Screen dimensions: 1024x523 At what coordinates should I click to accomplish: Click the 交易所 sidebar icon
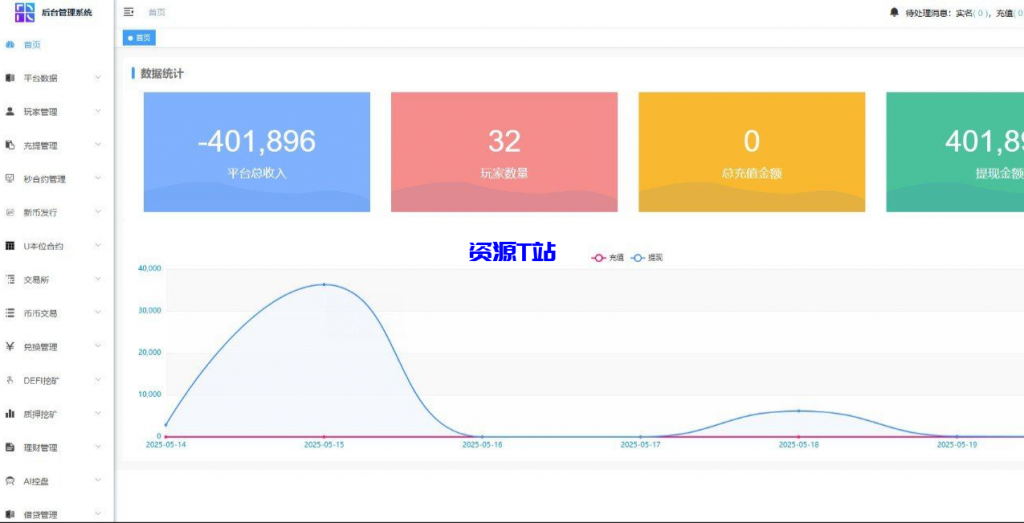tap(10, 279)
